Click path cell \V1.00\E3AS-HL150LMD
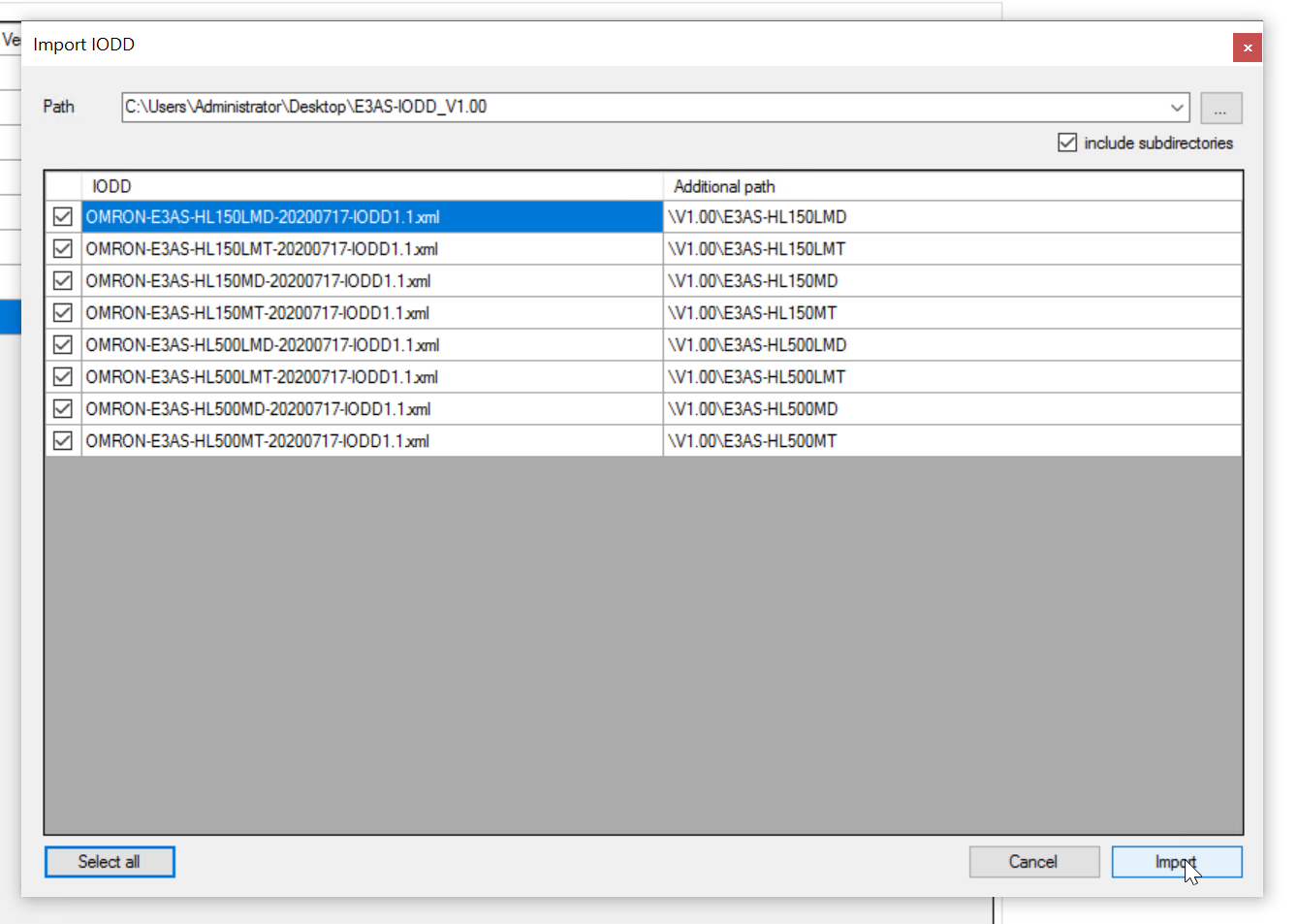The image size is (1298, 924). pos(953,217)
